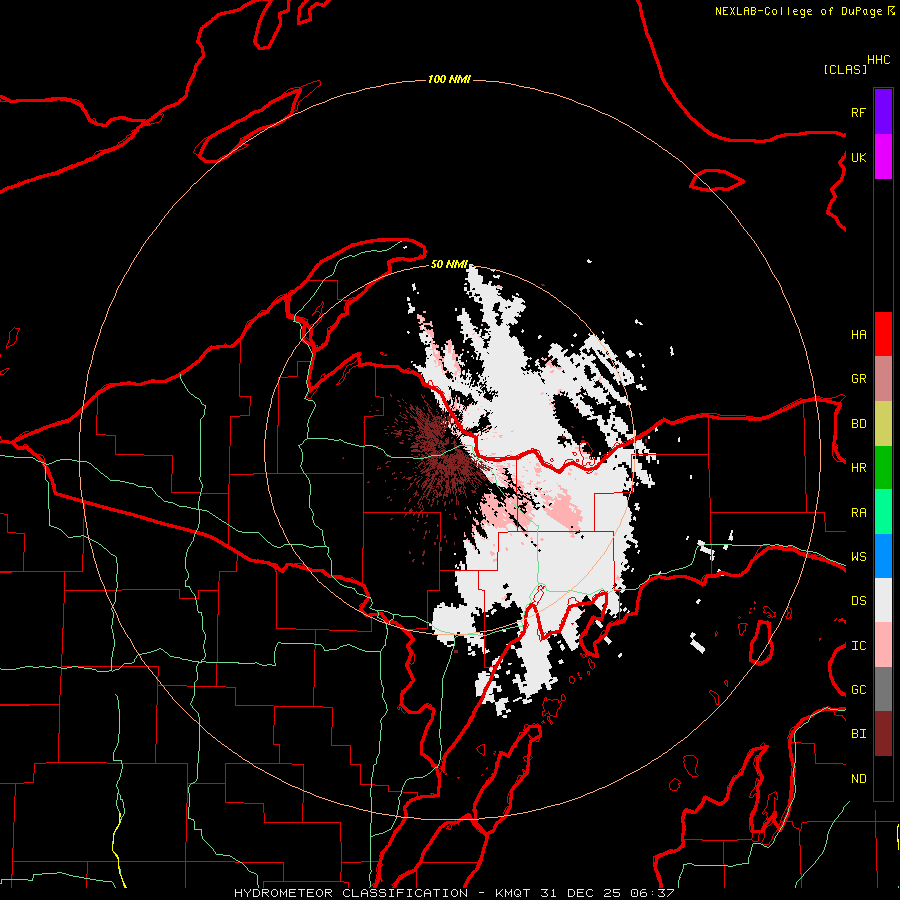Click the WS legend label
The width and height of the screenshot is (900, 900).
tap(858, 557)
